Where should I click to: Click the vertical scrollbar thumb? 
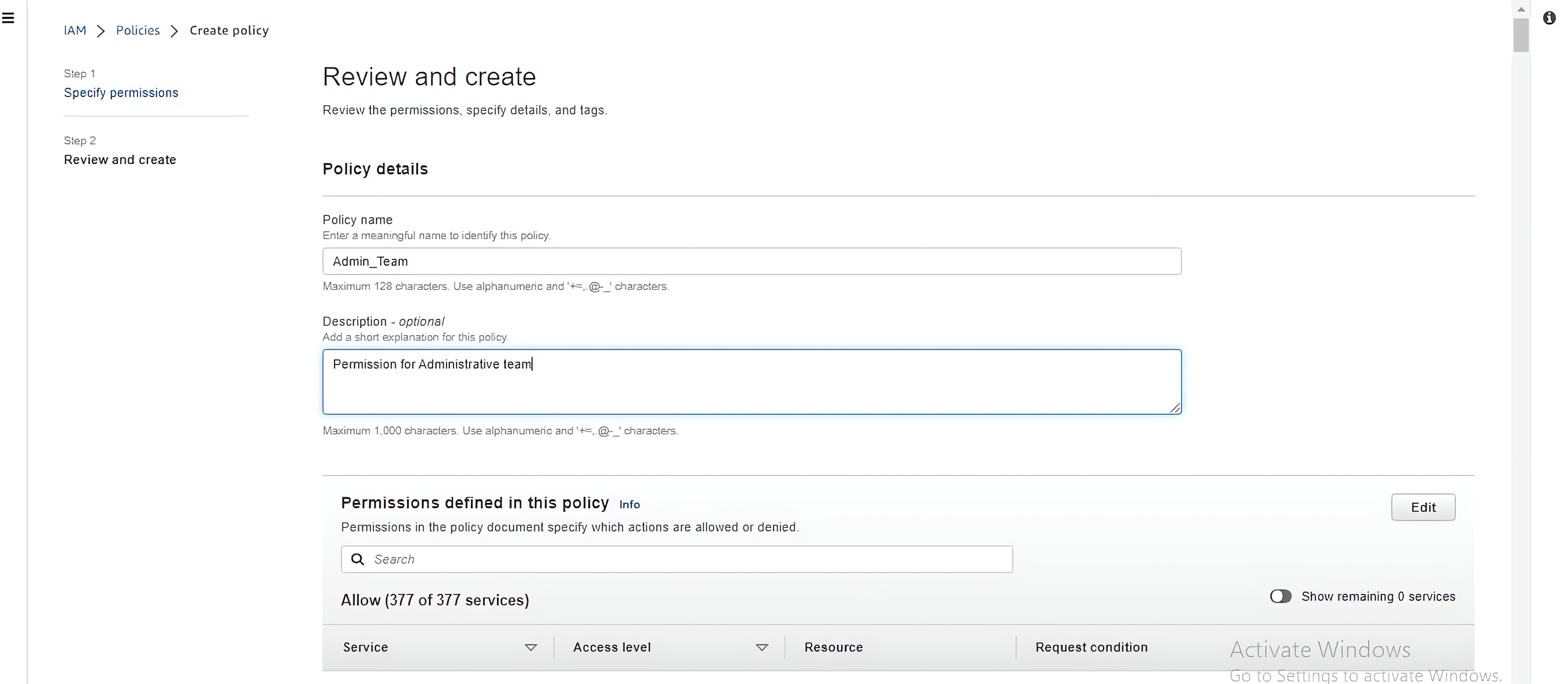1521,35
